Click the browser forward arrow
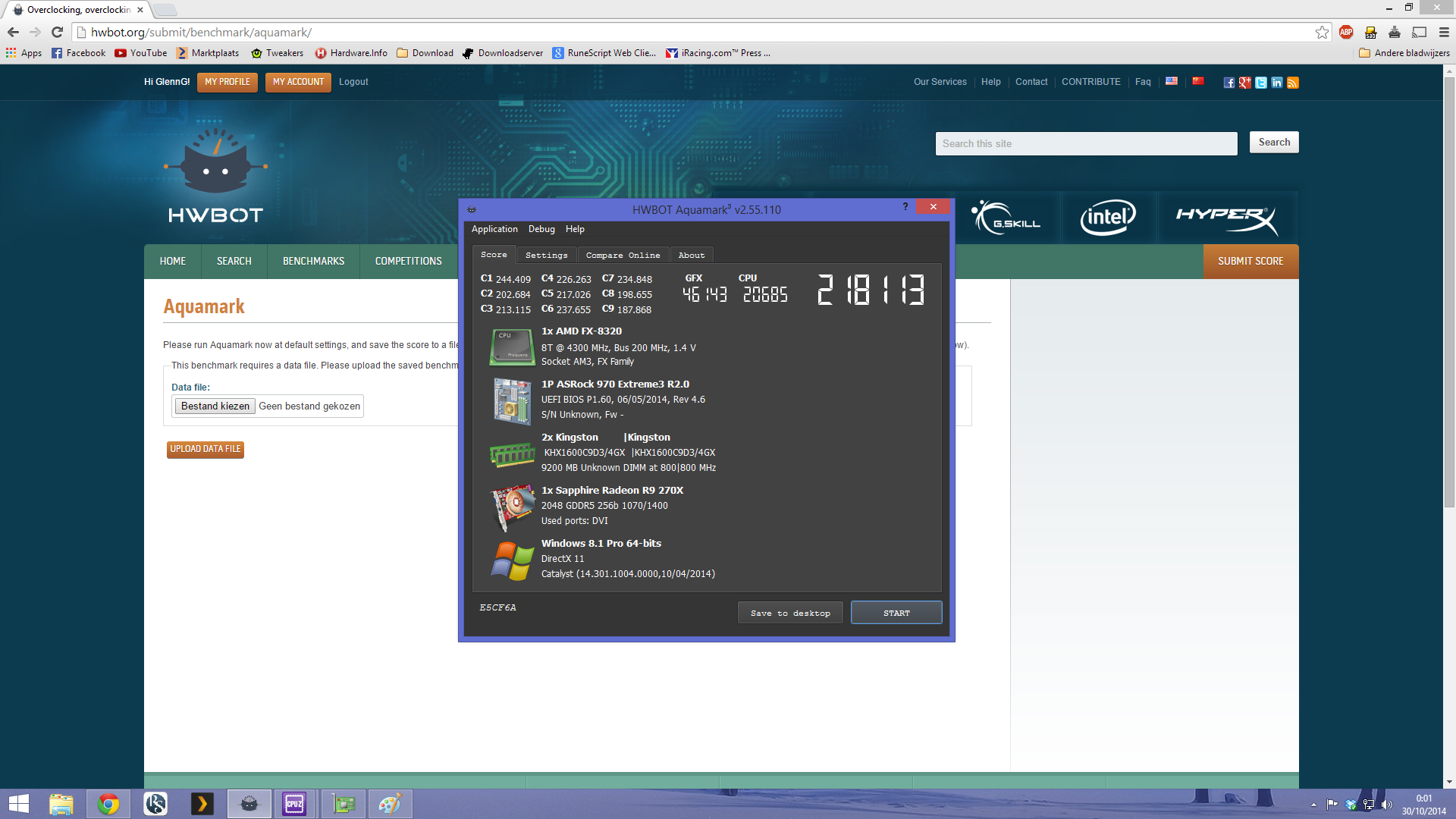This screenshot has width=1456, height=819. click(x=35, y=32)
